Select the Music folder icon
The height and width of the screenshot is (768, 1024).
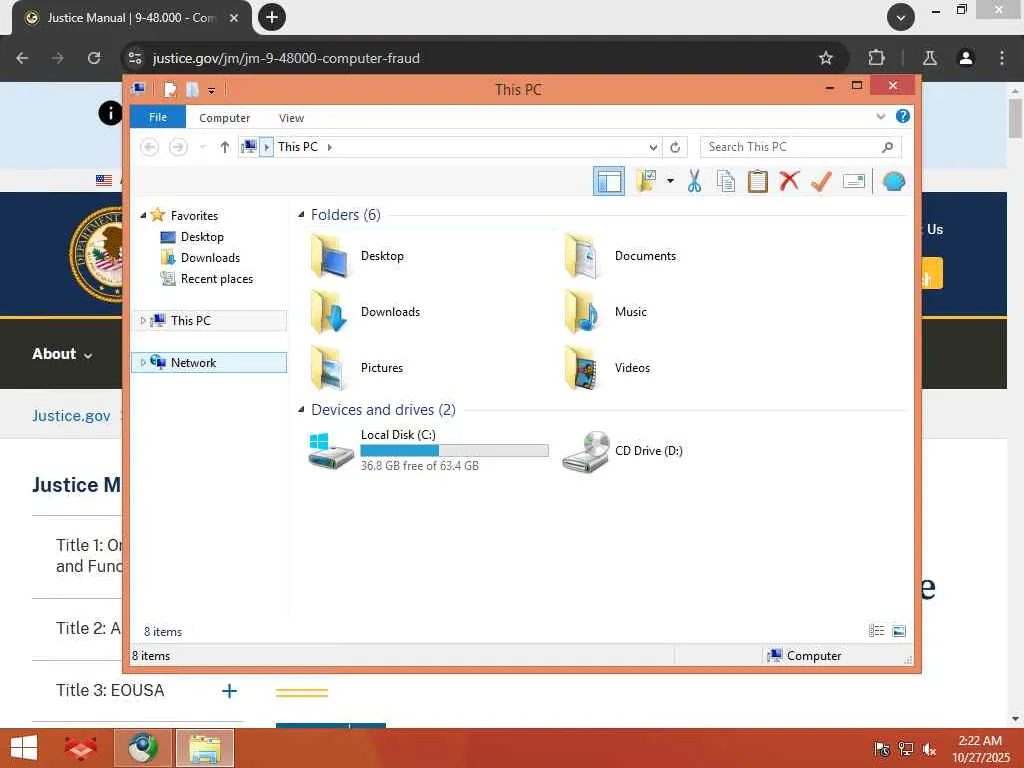tap(583, 312)
